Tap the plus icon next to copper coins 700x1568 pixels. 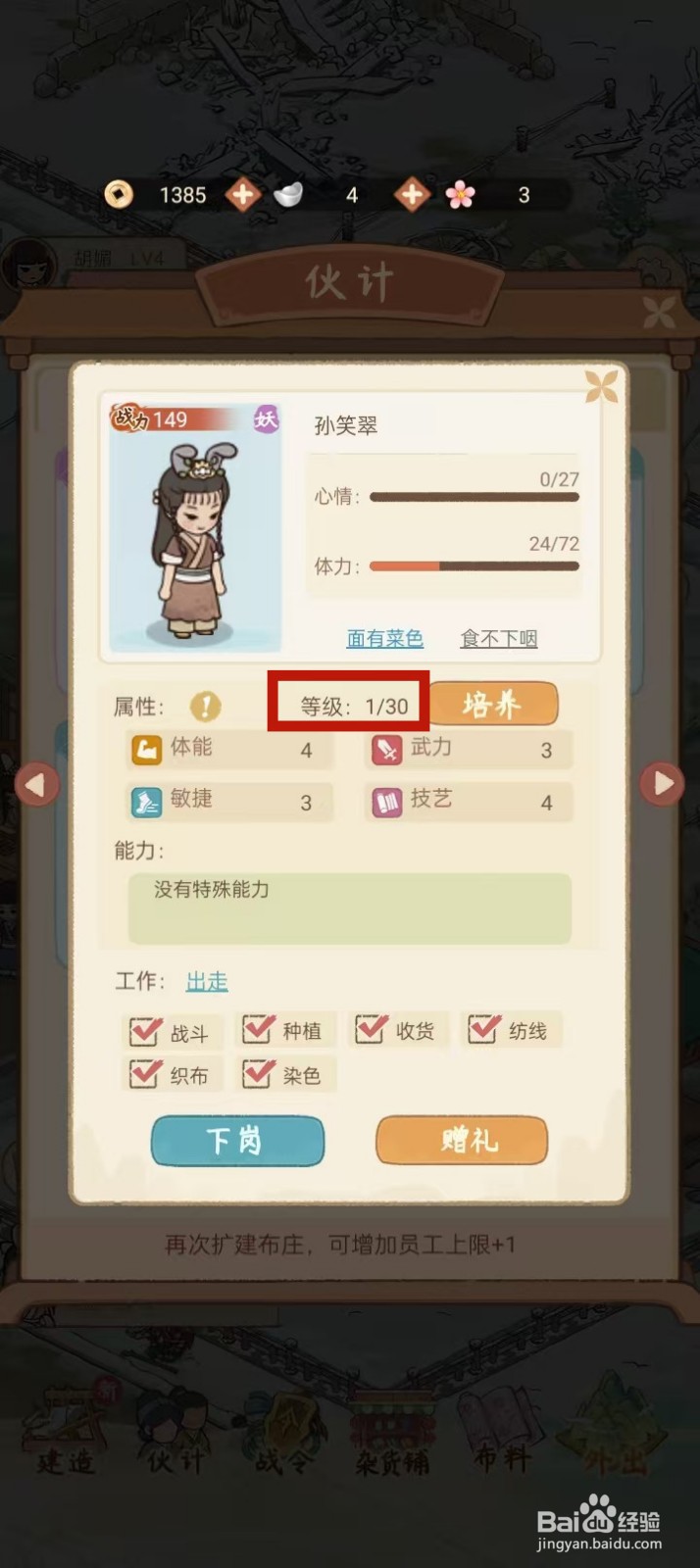coord(242,194)
